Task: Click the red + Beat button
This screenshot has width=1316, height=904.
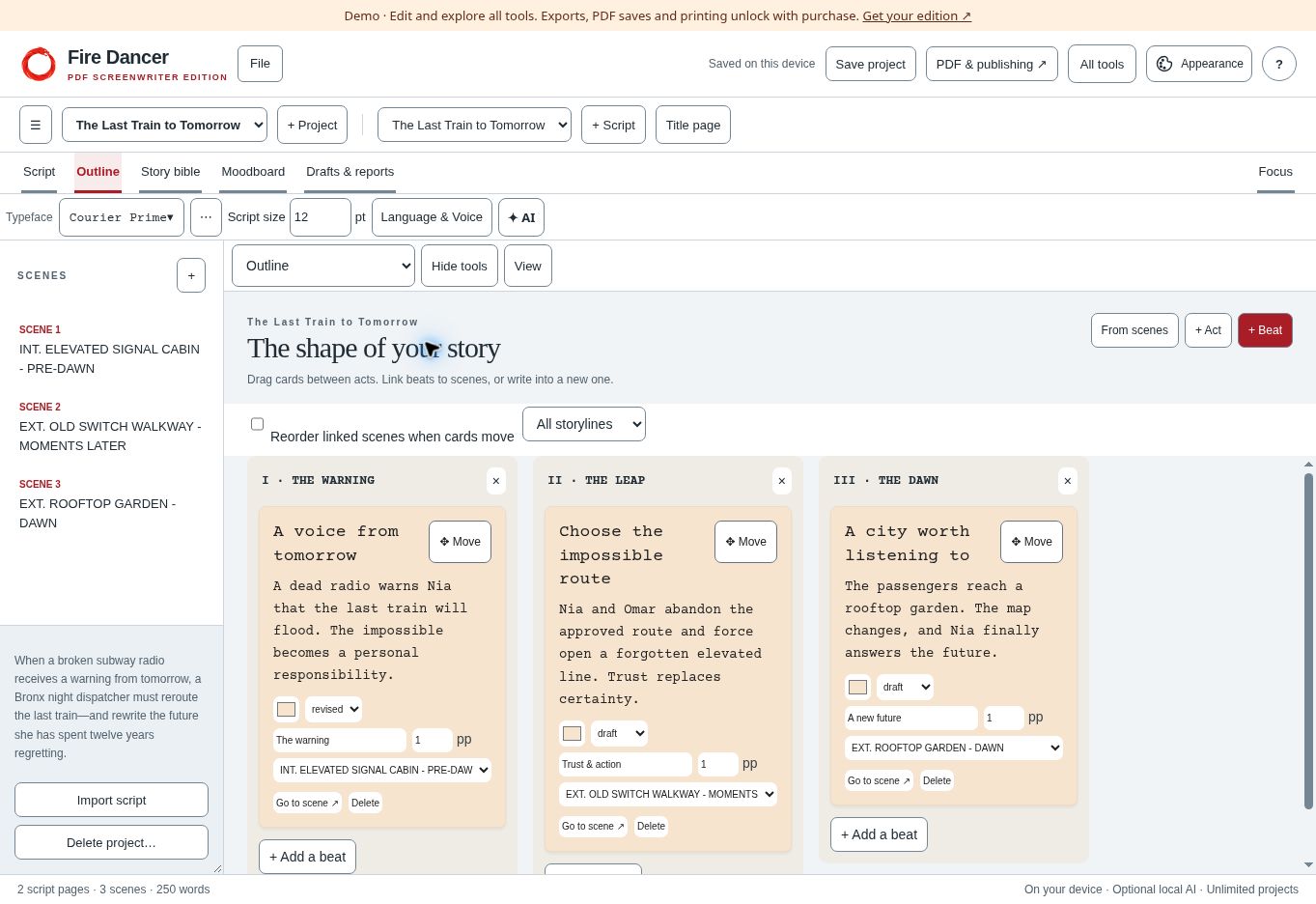Action: (x=1265, y=330)
